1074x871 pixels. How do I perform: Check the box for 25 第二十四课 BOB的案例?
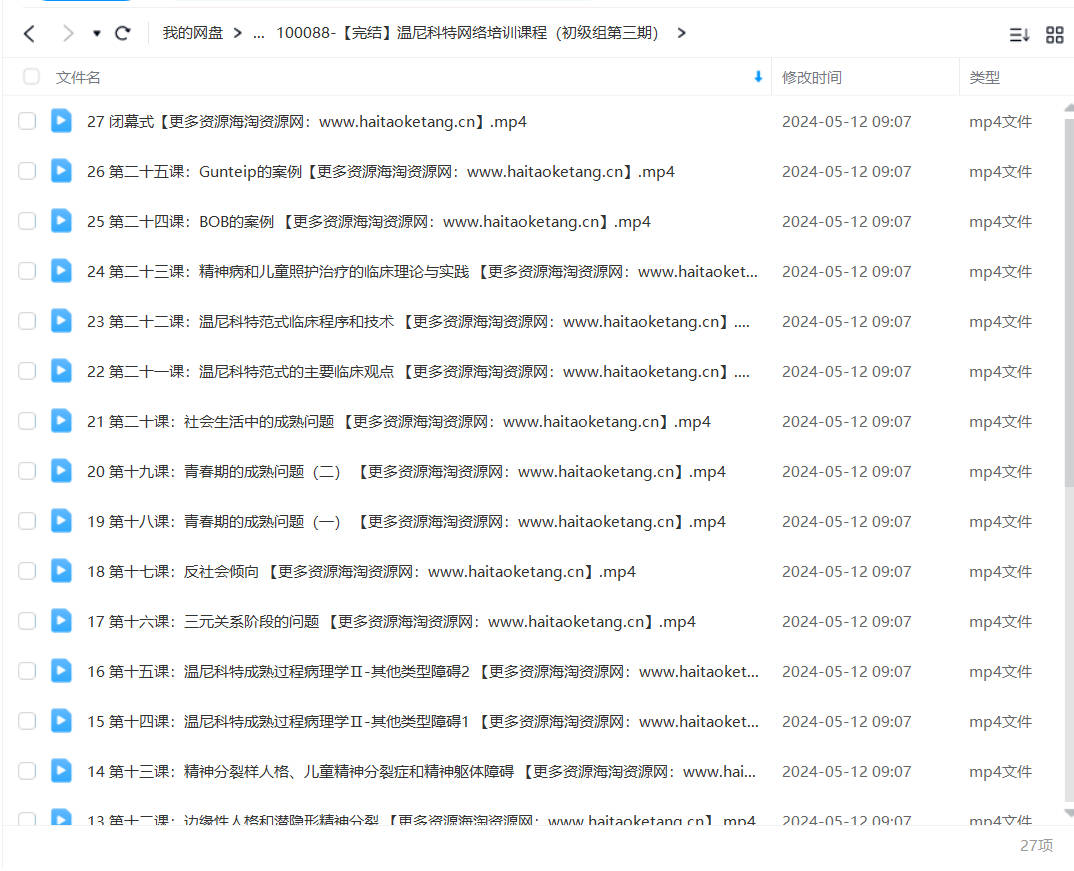27,221
